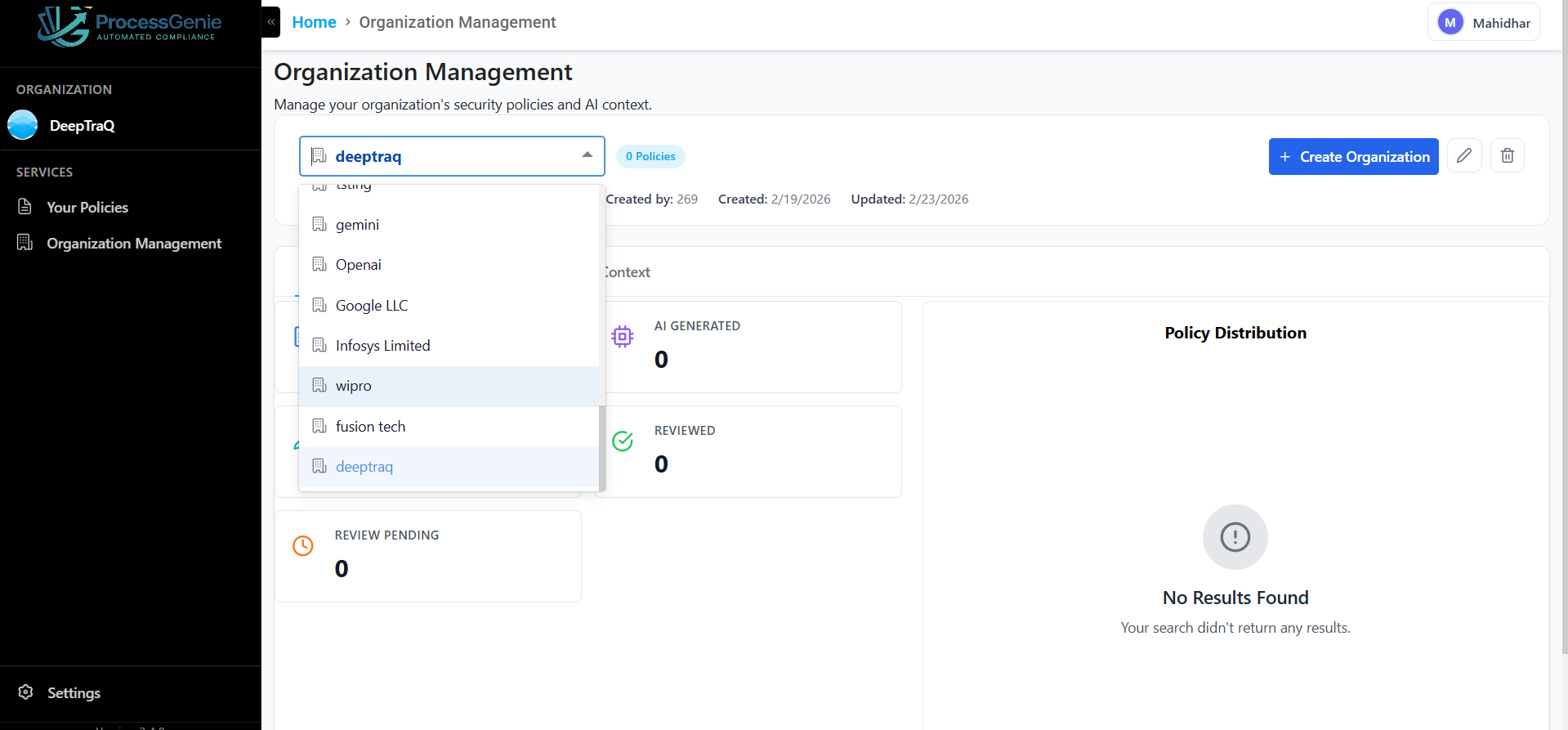The width and height of the screenshot is (1568, 730).
Task: Click the building icon next to wipro
Action: pyautogui.click(x=319, y=385)
